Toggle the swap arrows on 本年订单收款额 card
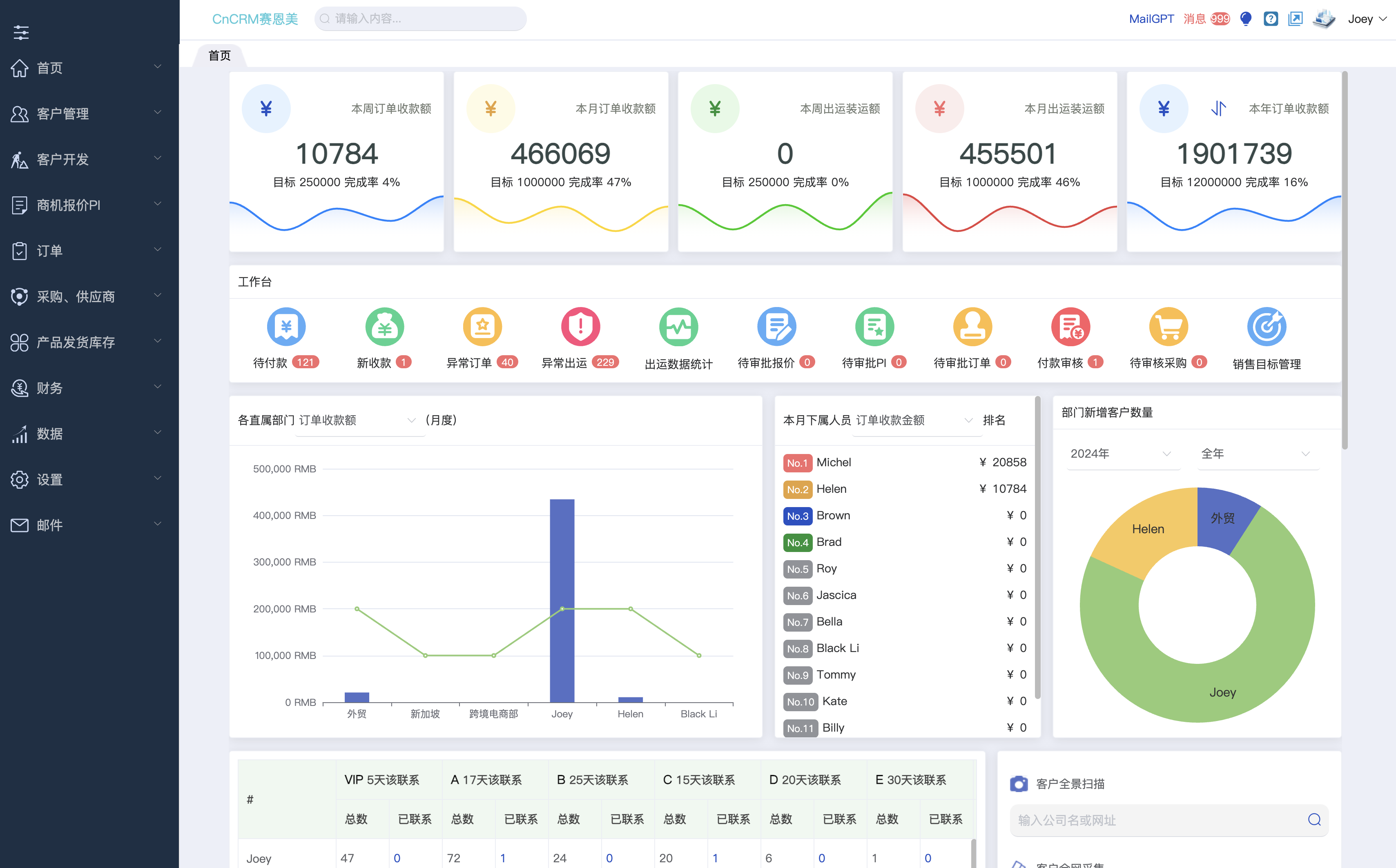 (x=1219, y=109)
